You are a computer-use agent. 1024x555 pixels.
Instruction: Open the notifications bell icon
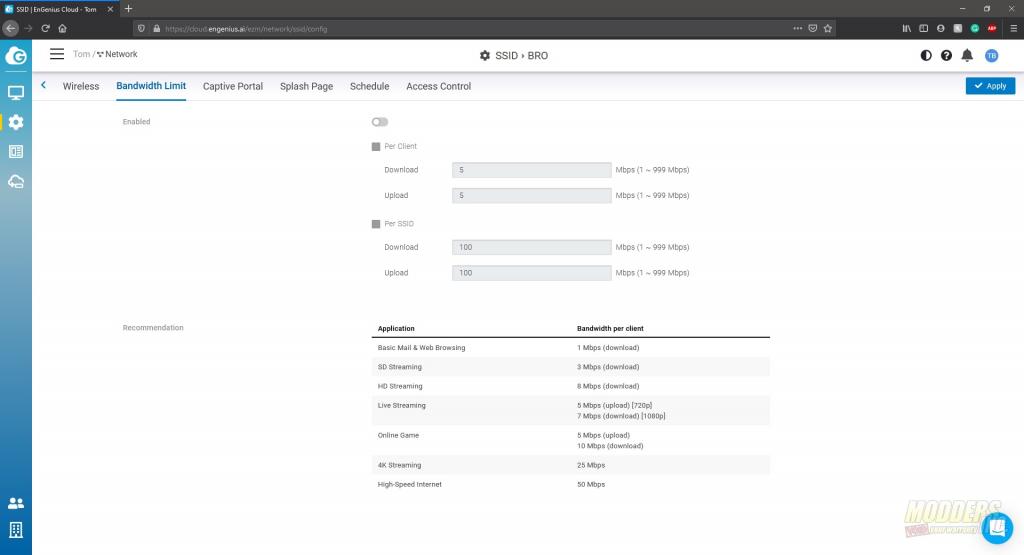967,55
